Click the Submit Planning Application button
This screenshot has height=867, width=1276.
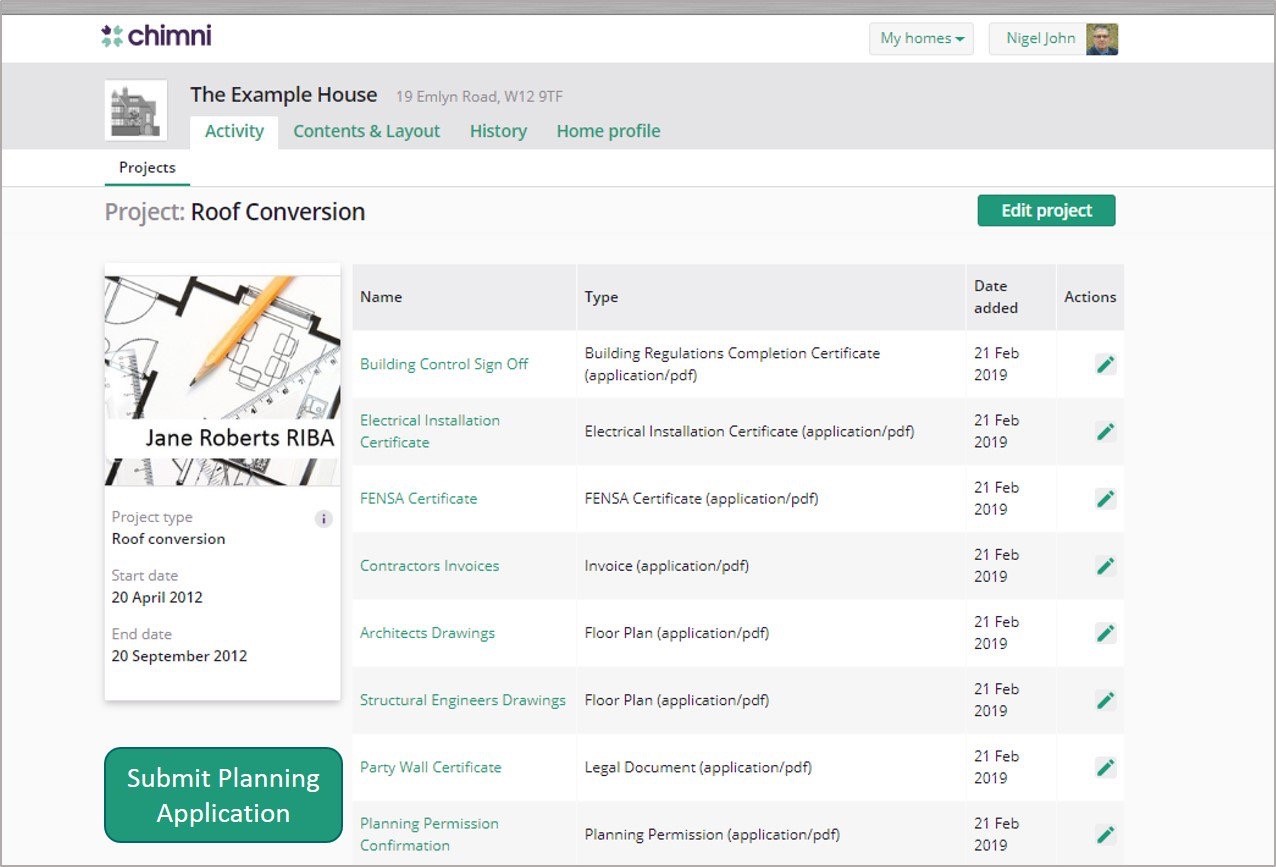pos(223,795)
